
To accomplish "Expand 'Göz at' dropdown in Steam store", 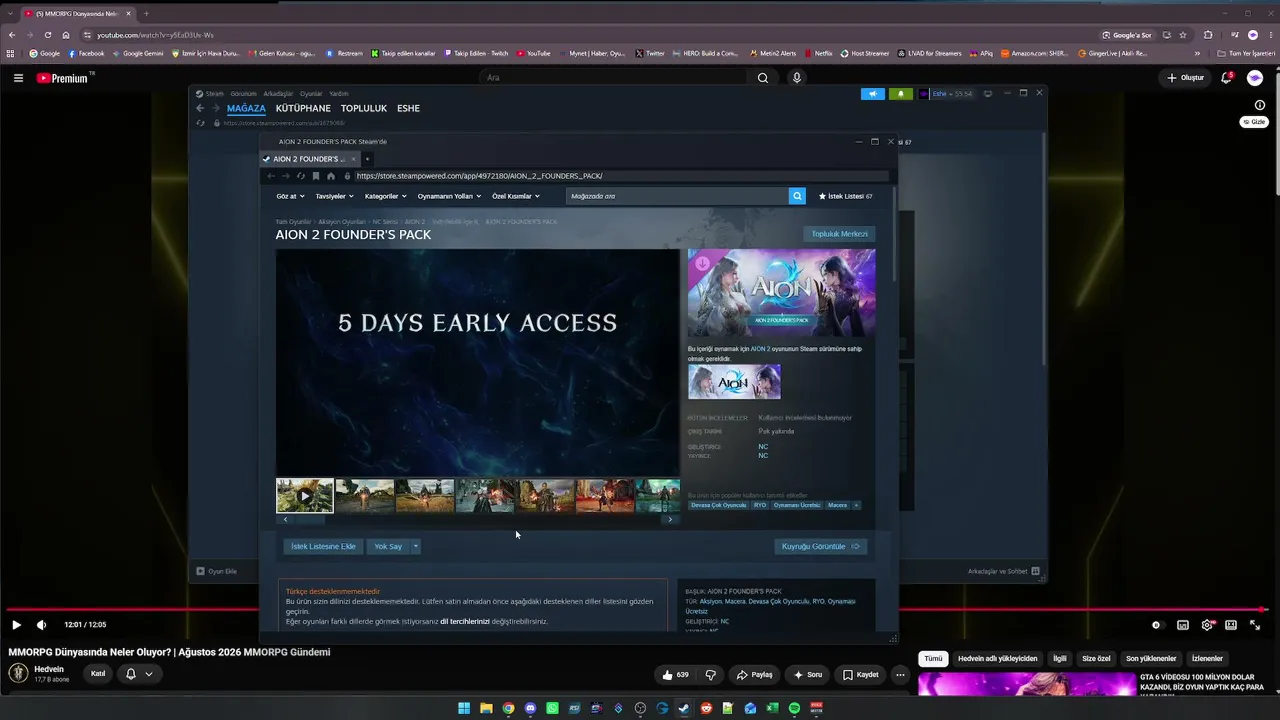I will pos(290,196).
